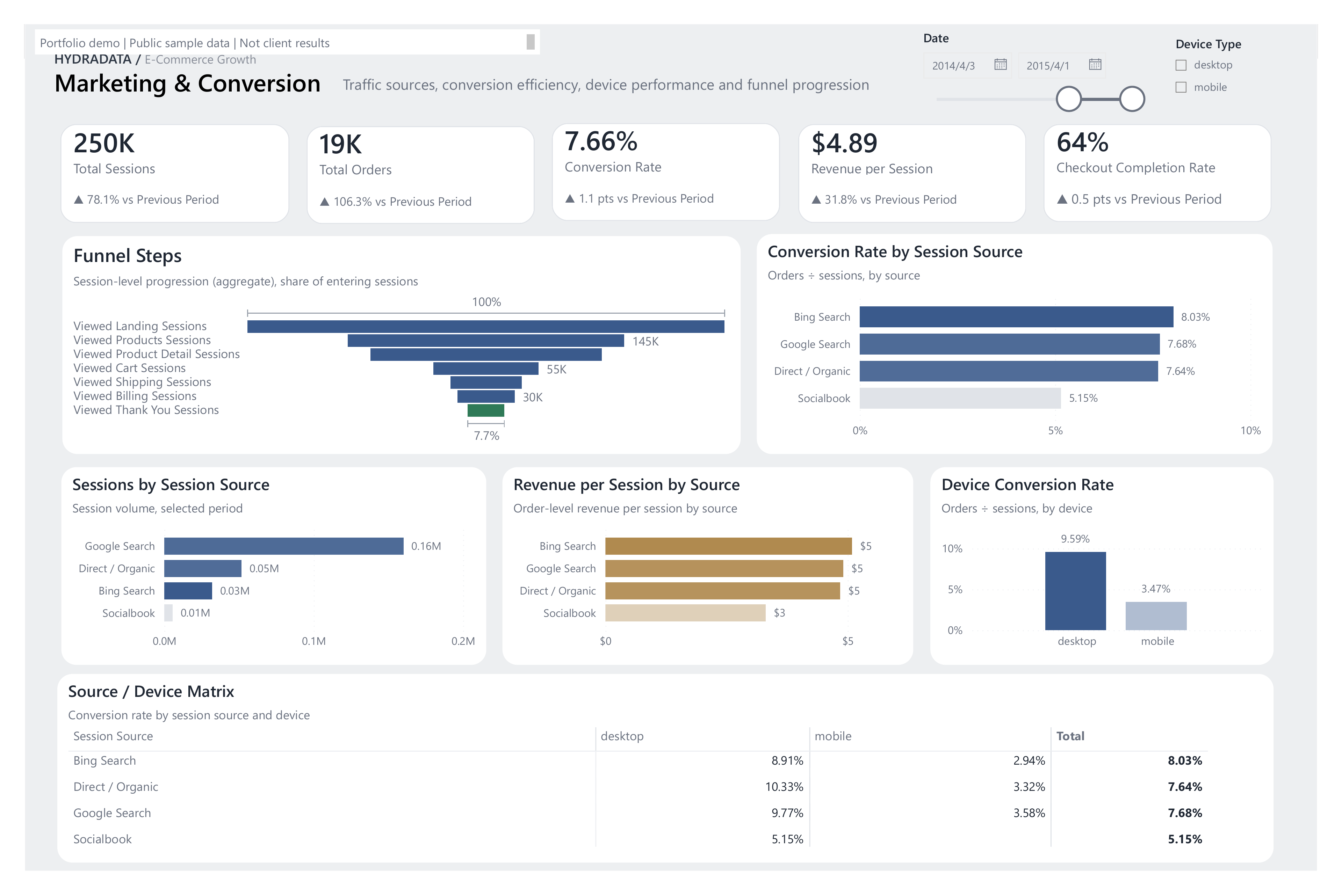Screen dimensions: 1342x896
Task: Select the Checkout Completion Rate 64% card
Action: coord(1157,173)
